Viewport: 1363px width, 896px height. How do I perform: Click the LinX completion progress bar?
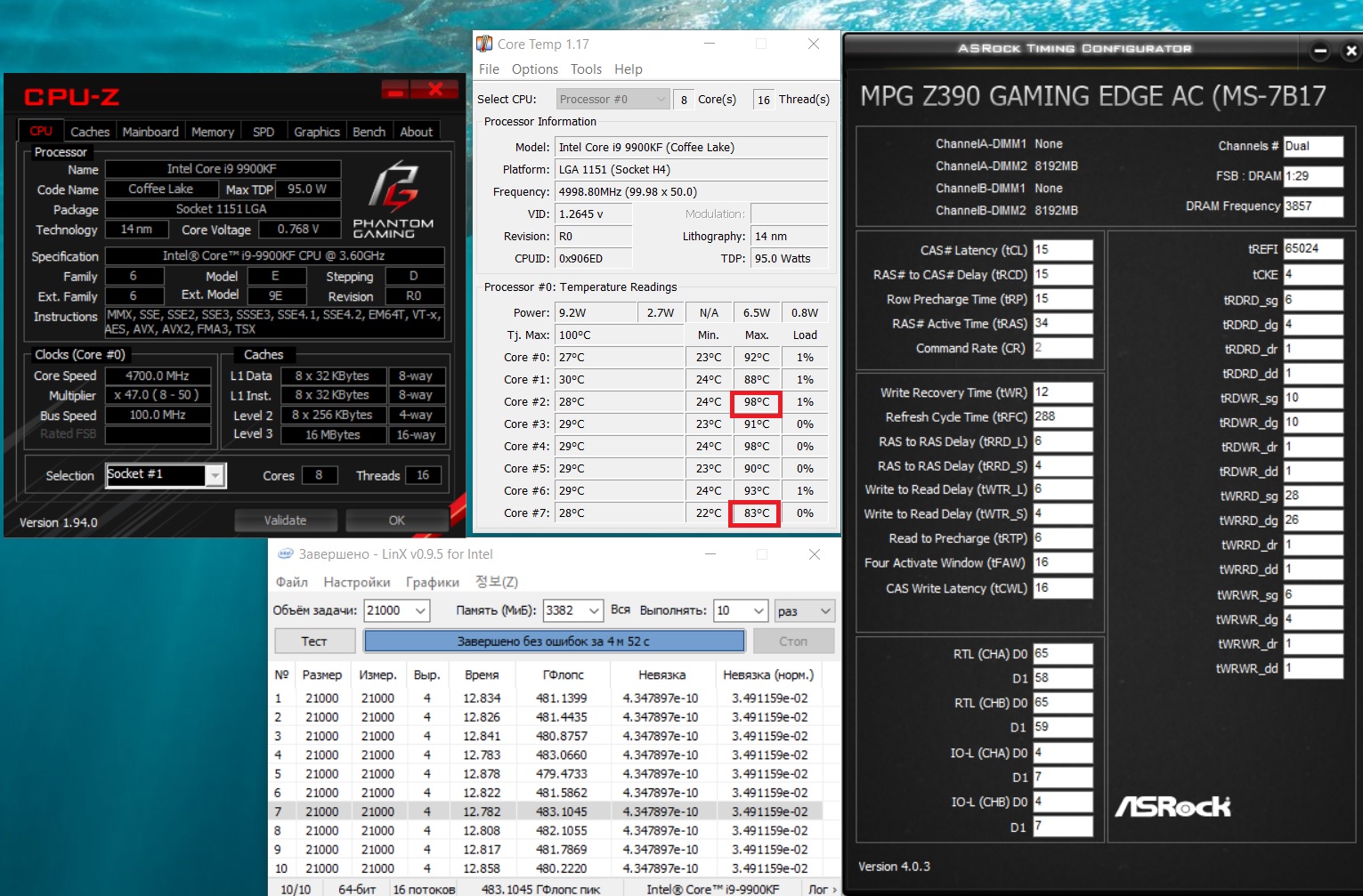pos(554,641)
